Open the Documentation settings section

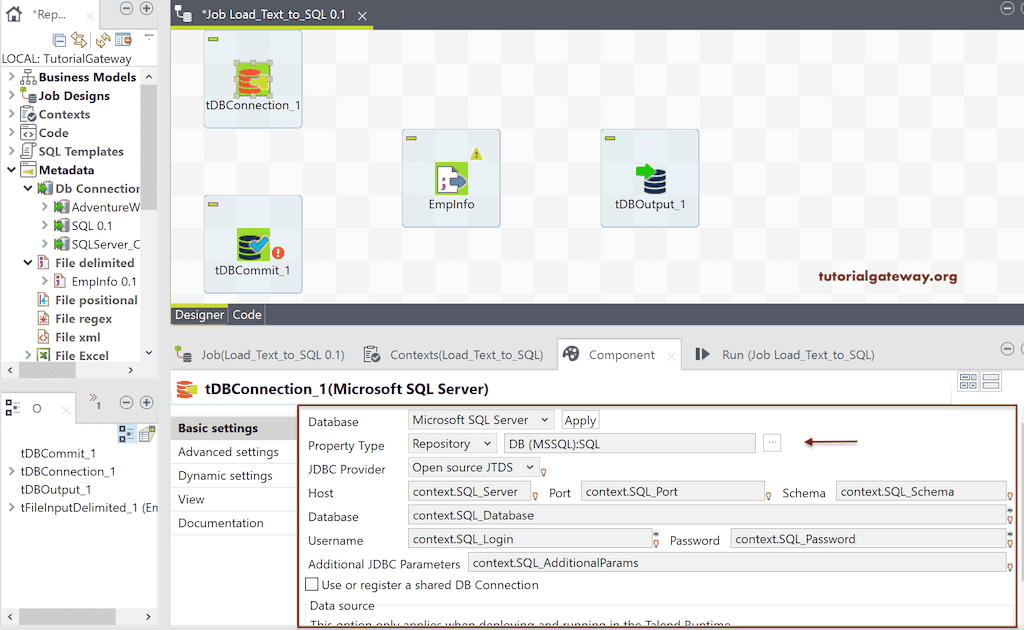221,523
